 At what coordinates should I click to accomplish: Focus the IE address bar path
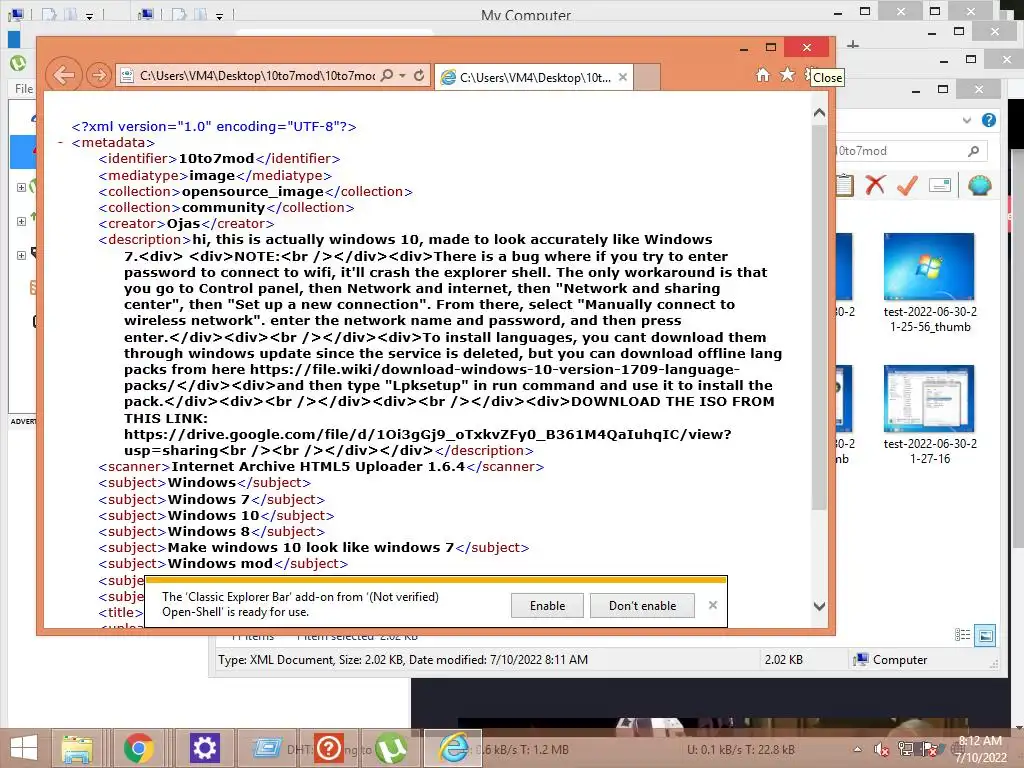(257, 76)
